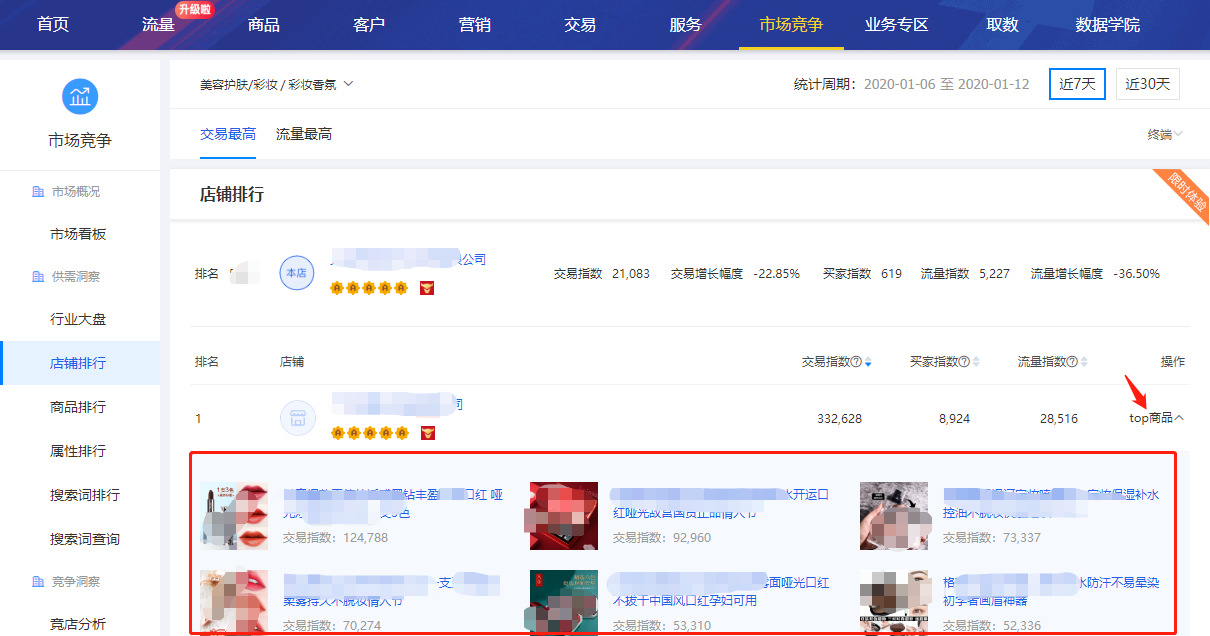Select the 近7天 period button
This screenshot has height=636, width=1210.
[x=1077, y=84]
